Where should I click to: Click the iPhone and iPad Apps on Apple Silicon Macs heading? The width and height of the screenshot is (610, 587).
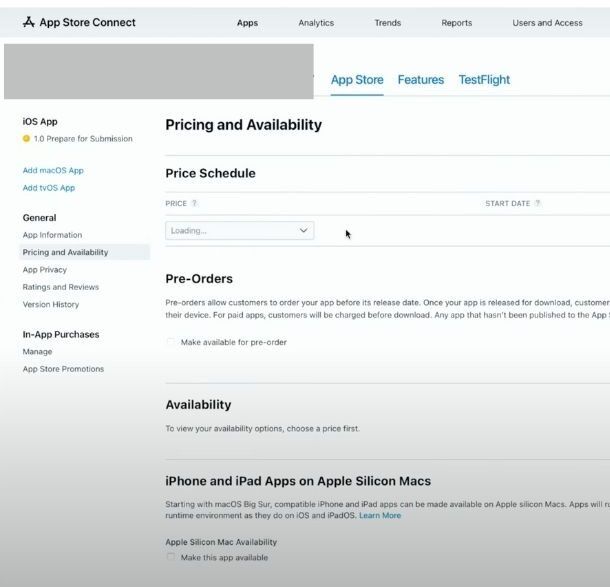[x=298, y=481]
